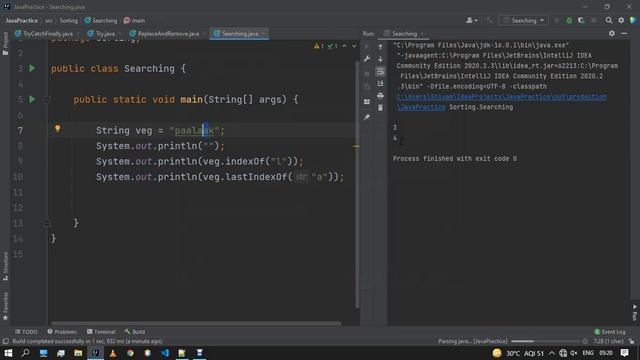
Task: Select the Searching.java editor tab
Action: click(240, 33)
